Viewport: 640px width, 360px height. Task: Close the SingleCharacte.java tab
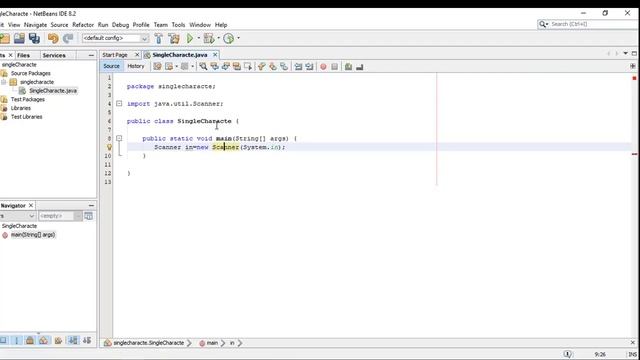[x=215, y=55]
